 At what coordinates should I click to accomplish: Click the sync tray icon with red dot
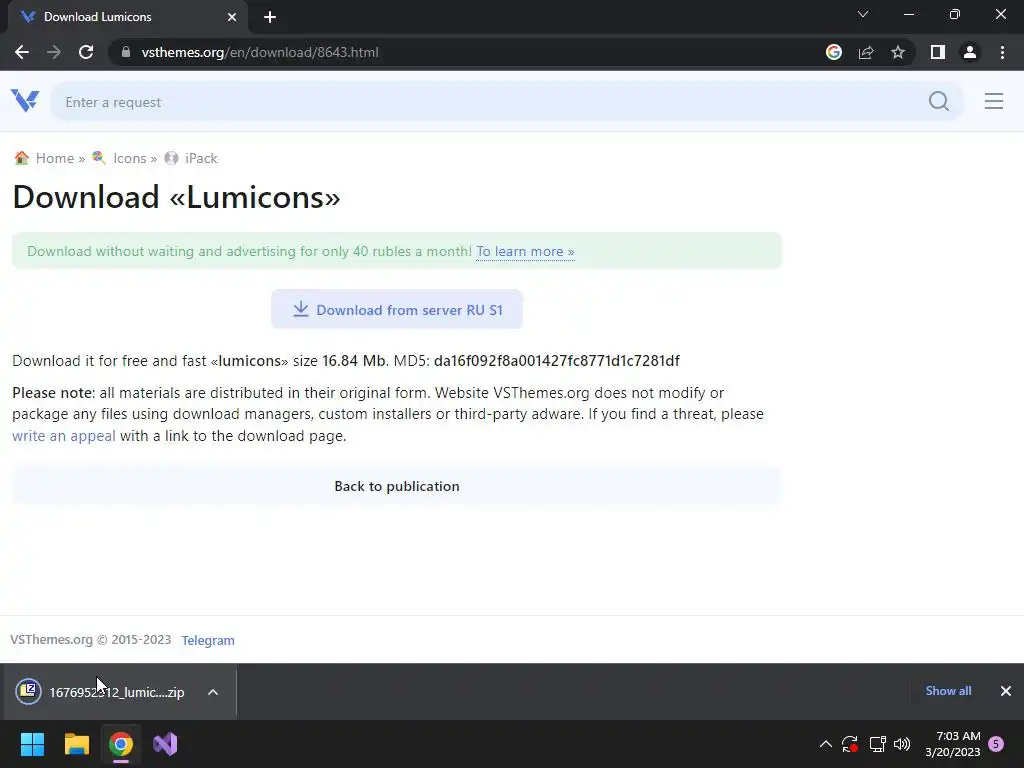click(x=850, y=744)
